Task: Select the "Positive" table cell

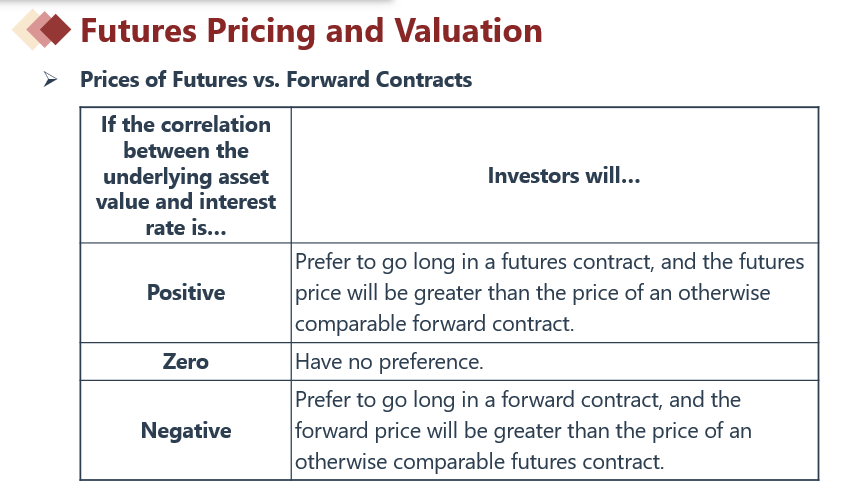Action: coord(186,293)
